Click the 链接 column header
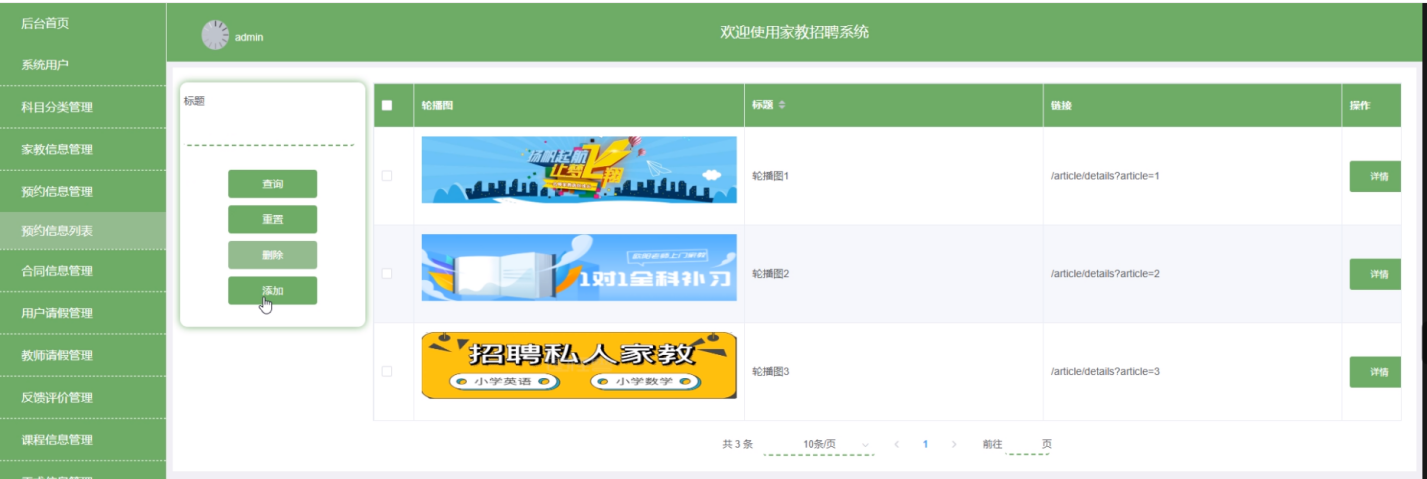Screen dimensions: 1427x479 click(1061, 105)
